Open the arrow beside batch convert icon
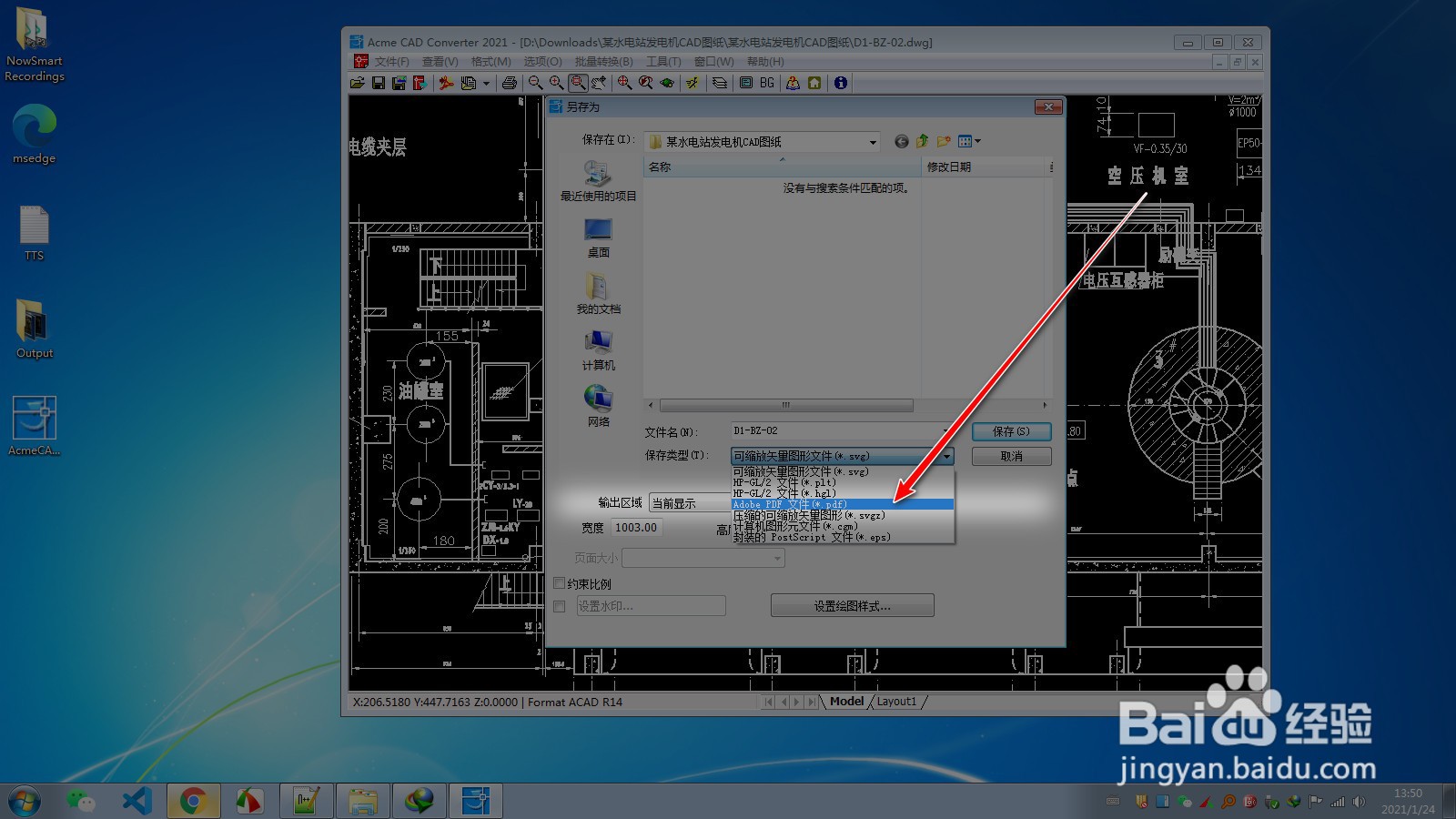1456x819 pixels. click(x=486, y=83)
